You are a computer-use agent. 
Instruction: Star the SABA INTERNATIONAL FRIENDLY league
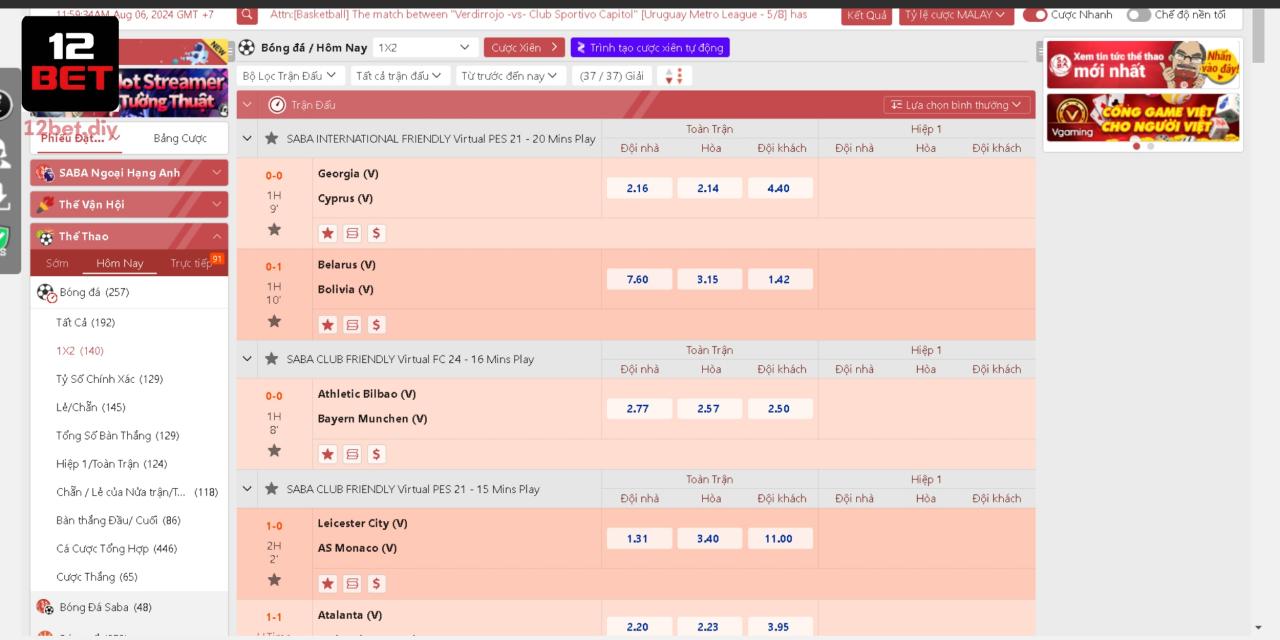tap(271, 139)
